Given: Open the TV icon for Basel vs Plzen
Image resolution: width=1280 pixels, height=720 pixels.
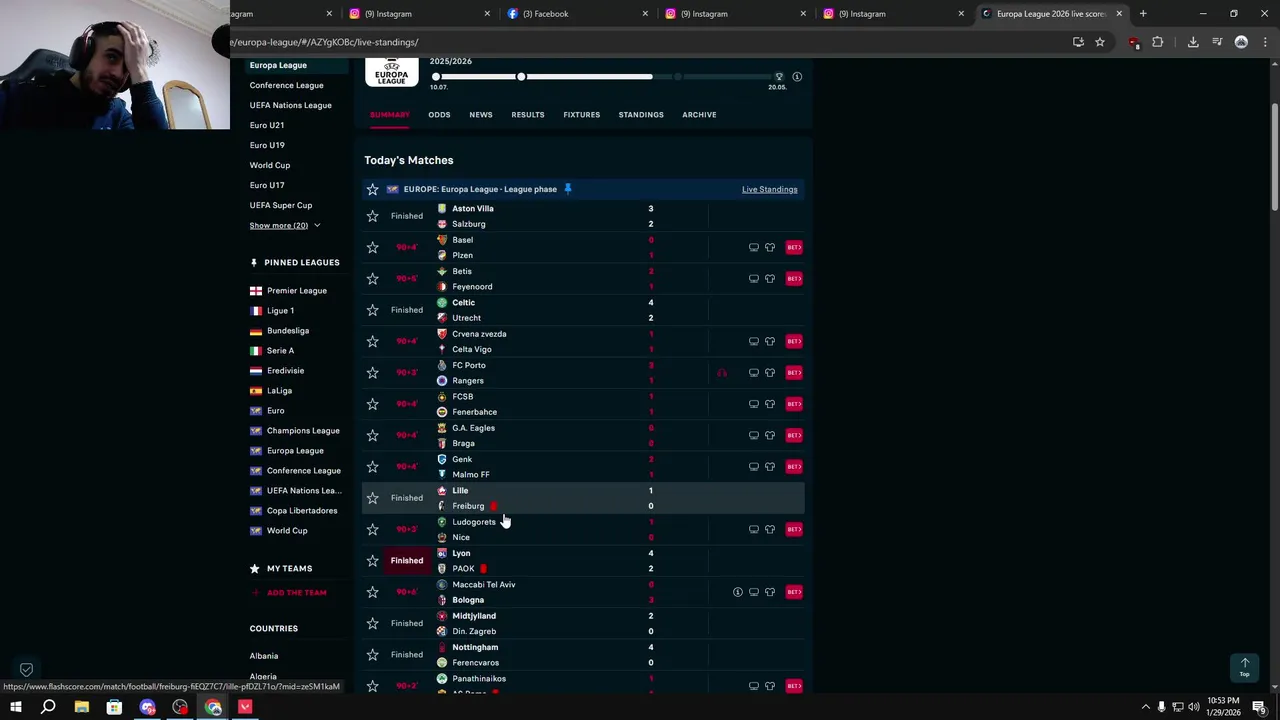Looking at the screenshot, I should 754,247.
